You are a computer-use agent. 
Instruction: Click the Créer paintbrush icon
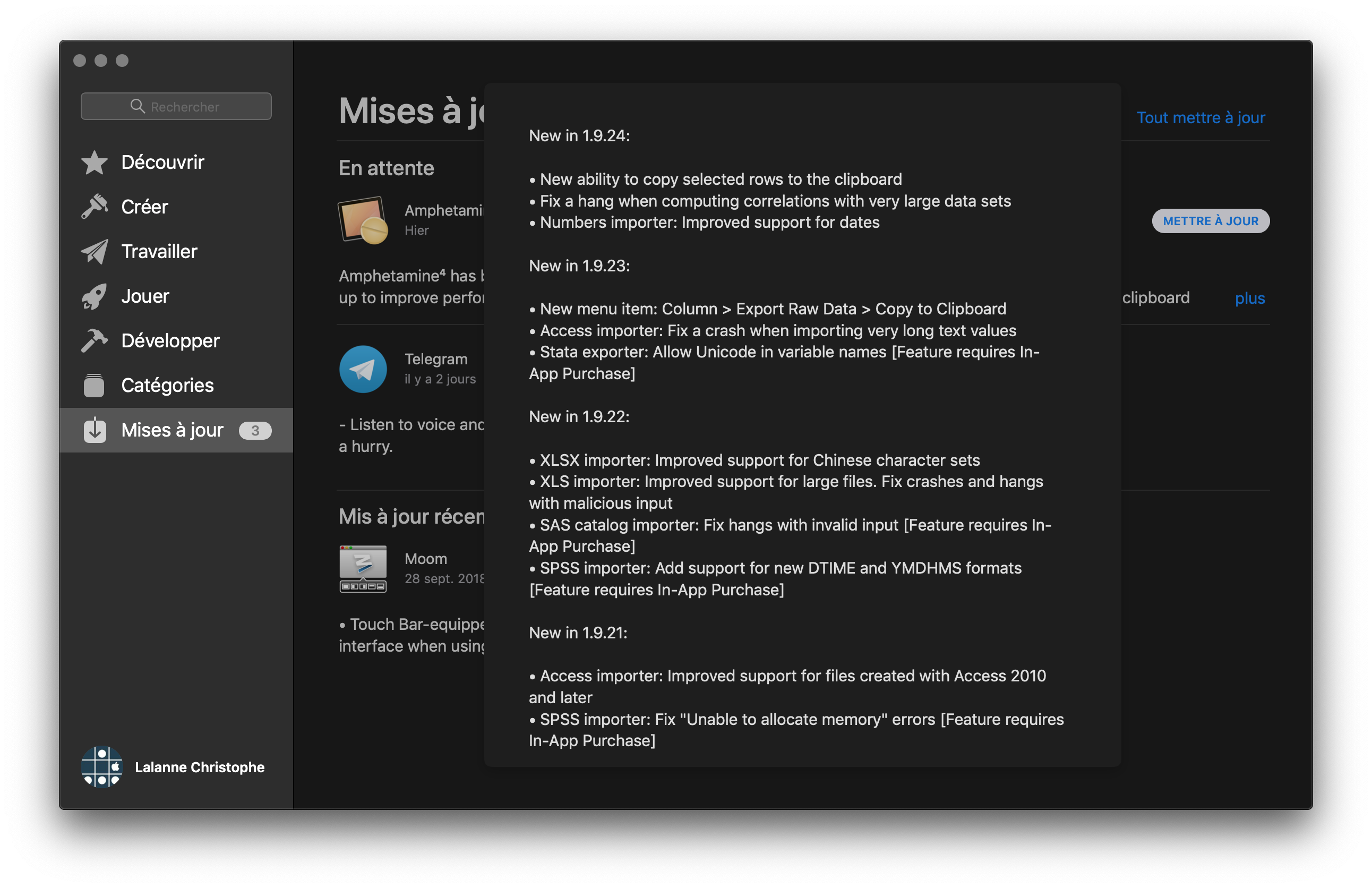95,207
